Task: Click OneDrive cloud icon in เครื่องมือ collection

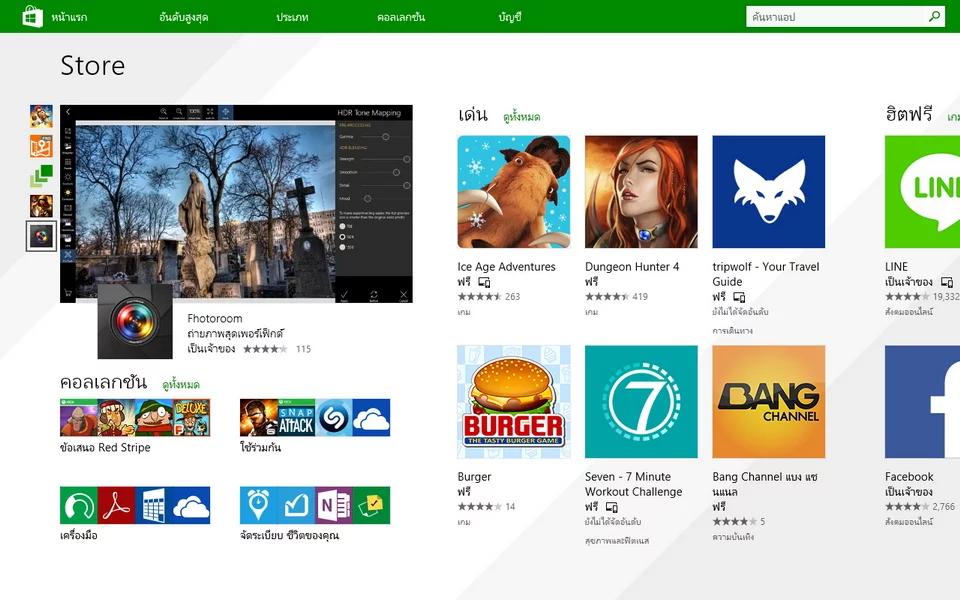Action: 192,506
